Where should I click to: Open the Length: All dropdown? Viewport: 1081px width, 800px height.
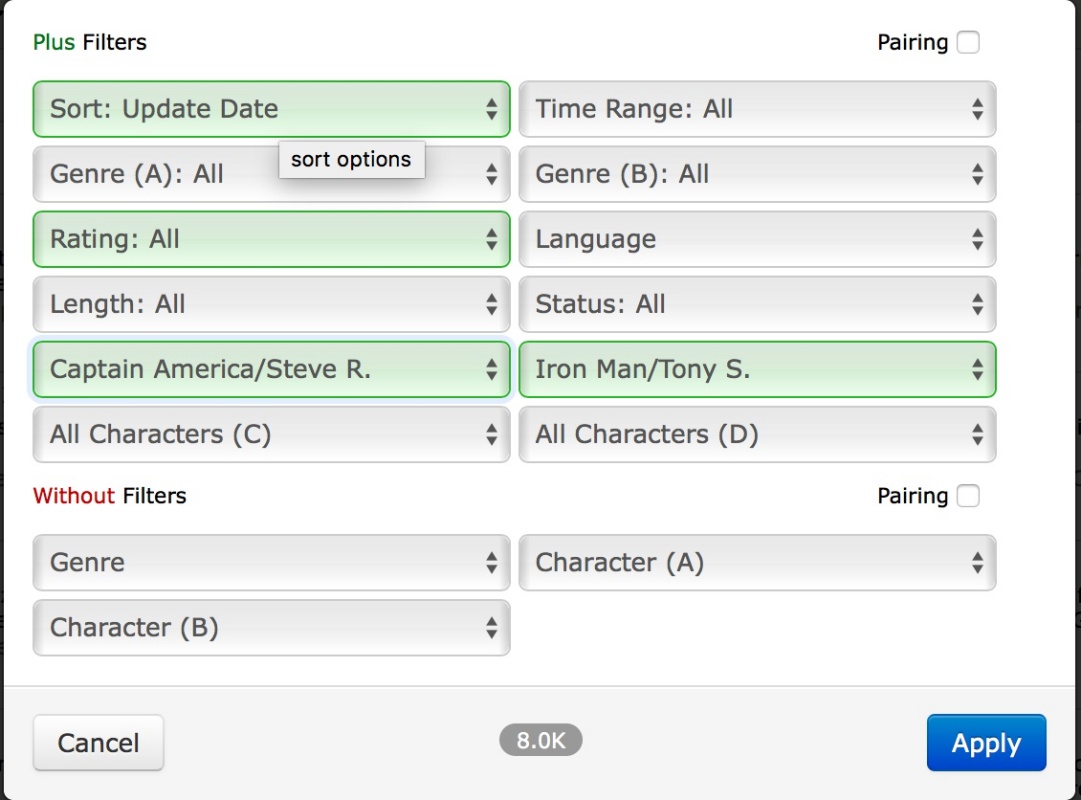[x=271, y=304]
